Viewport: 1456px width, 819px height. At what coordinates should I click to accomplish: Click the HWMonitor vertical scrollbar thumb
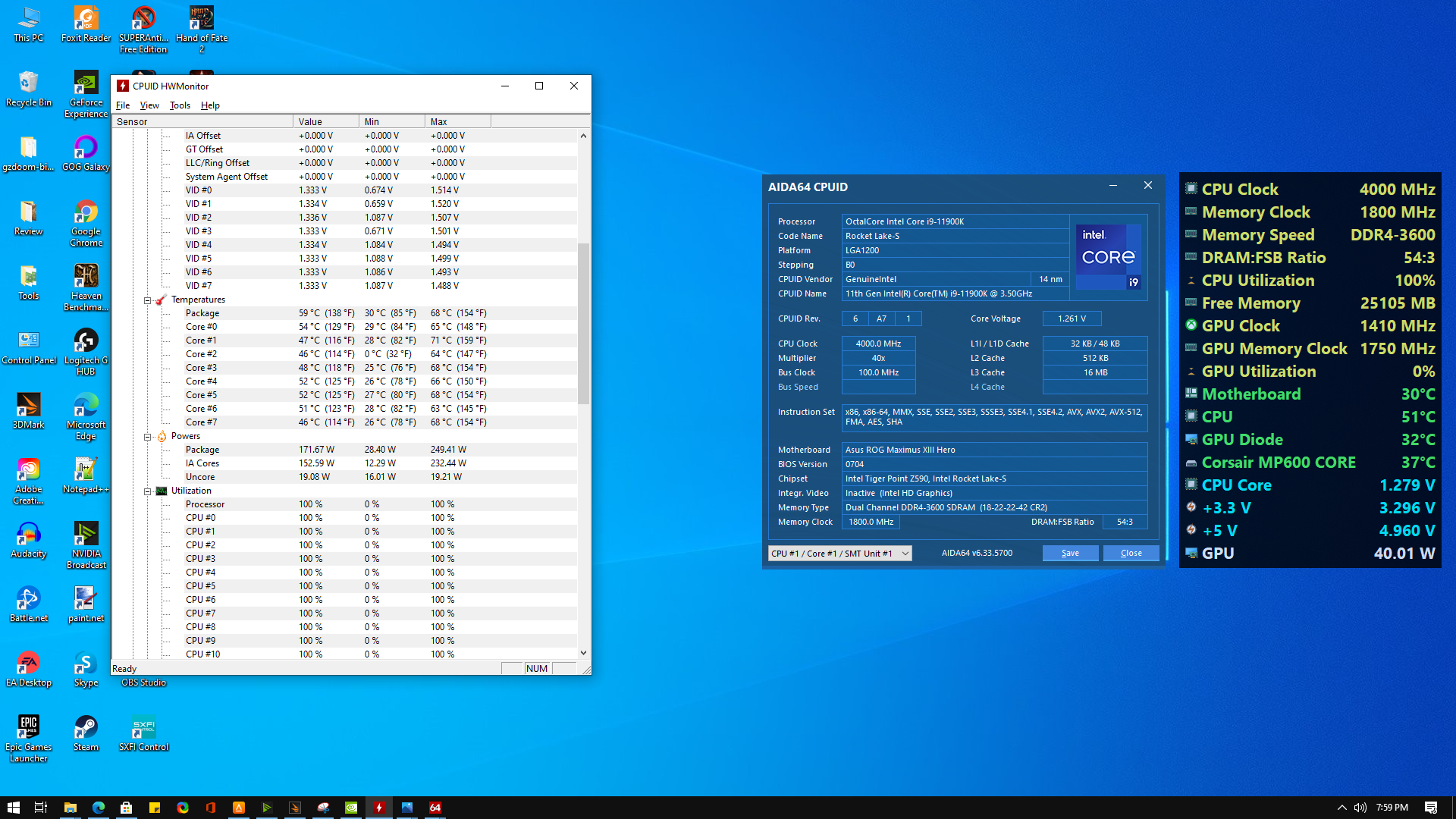583,322
